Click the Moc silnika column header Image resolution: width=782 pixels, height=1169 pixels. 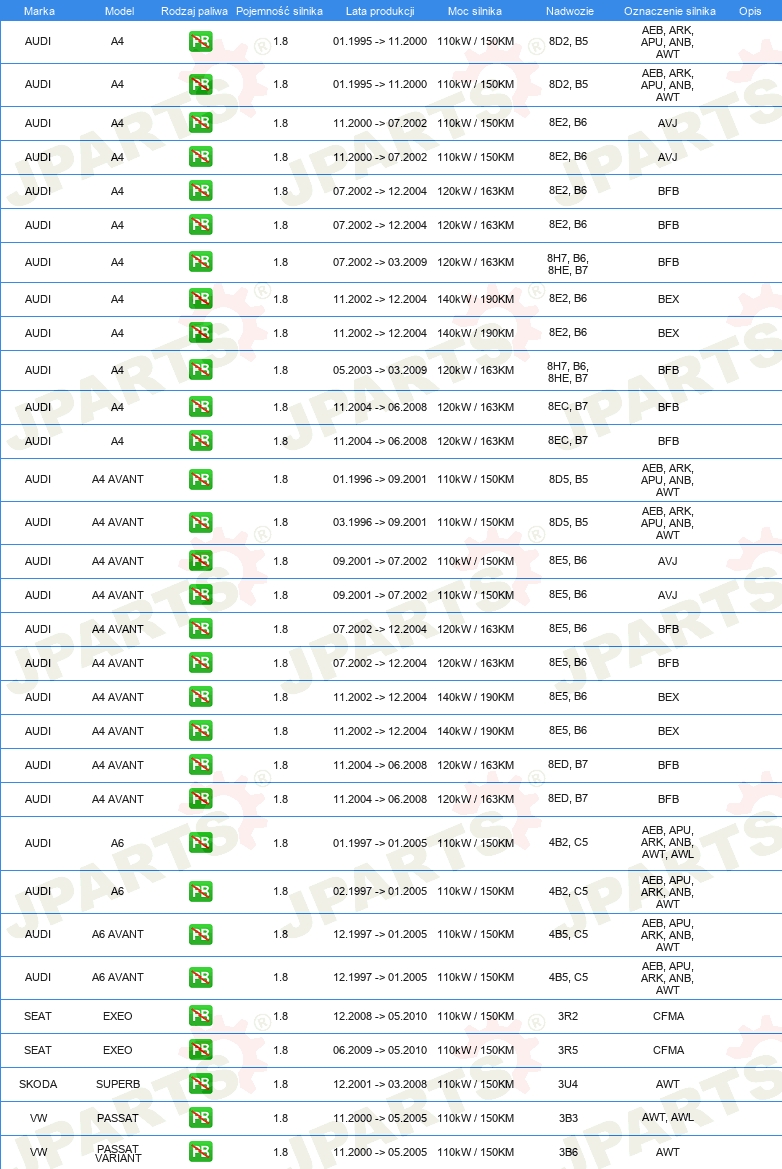point(475,11)
